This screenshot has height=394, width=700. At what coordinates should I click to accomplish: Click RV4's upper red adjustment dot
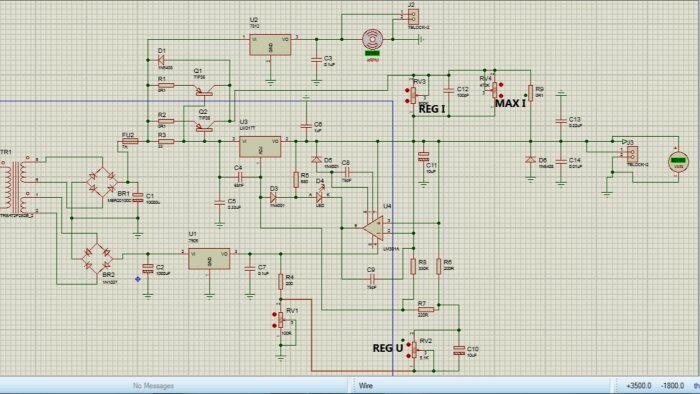pos(501,85)
